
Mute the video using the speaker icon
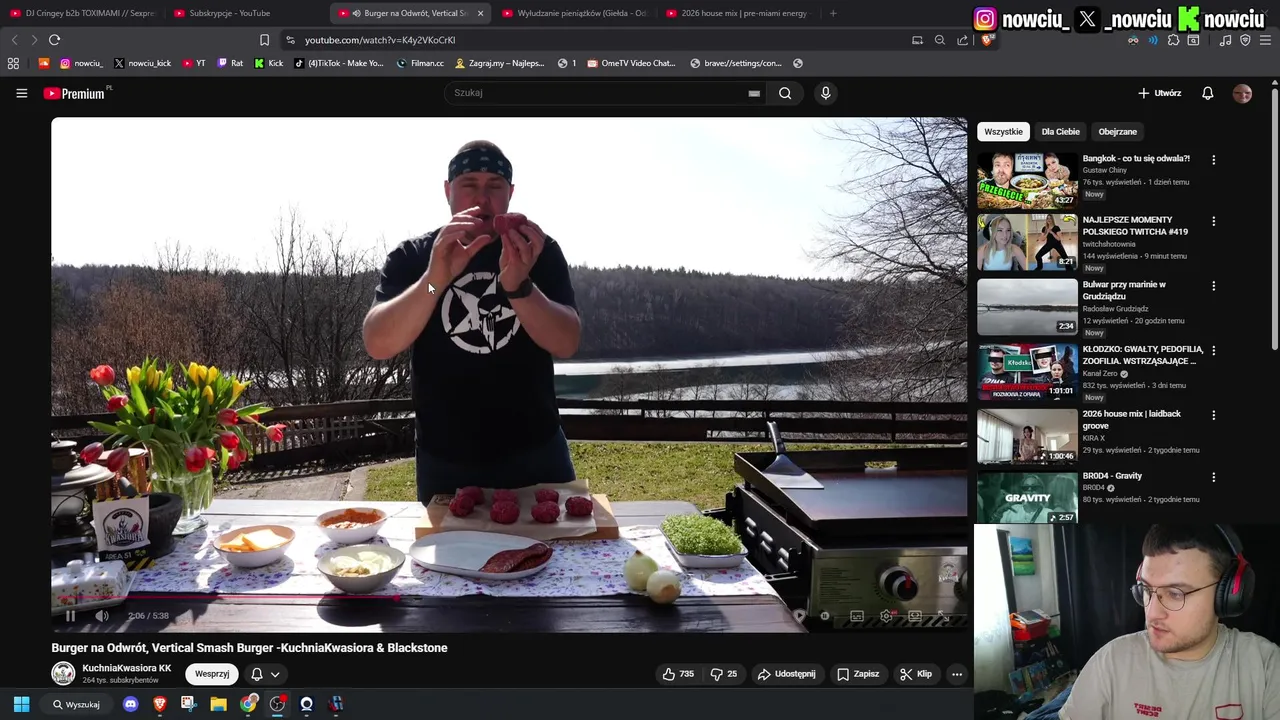point(102,616)
